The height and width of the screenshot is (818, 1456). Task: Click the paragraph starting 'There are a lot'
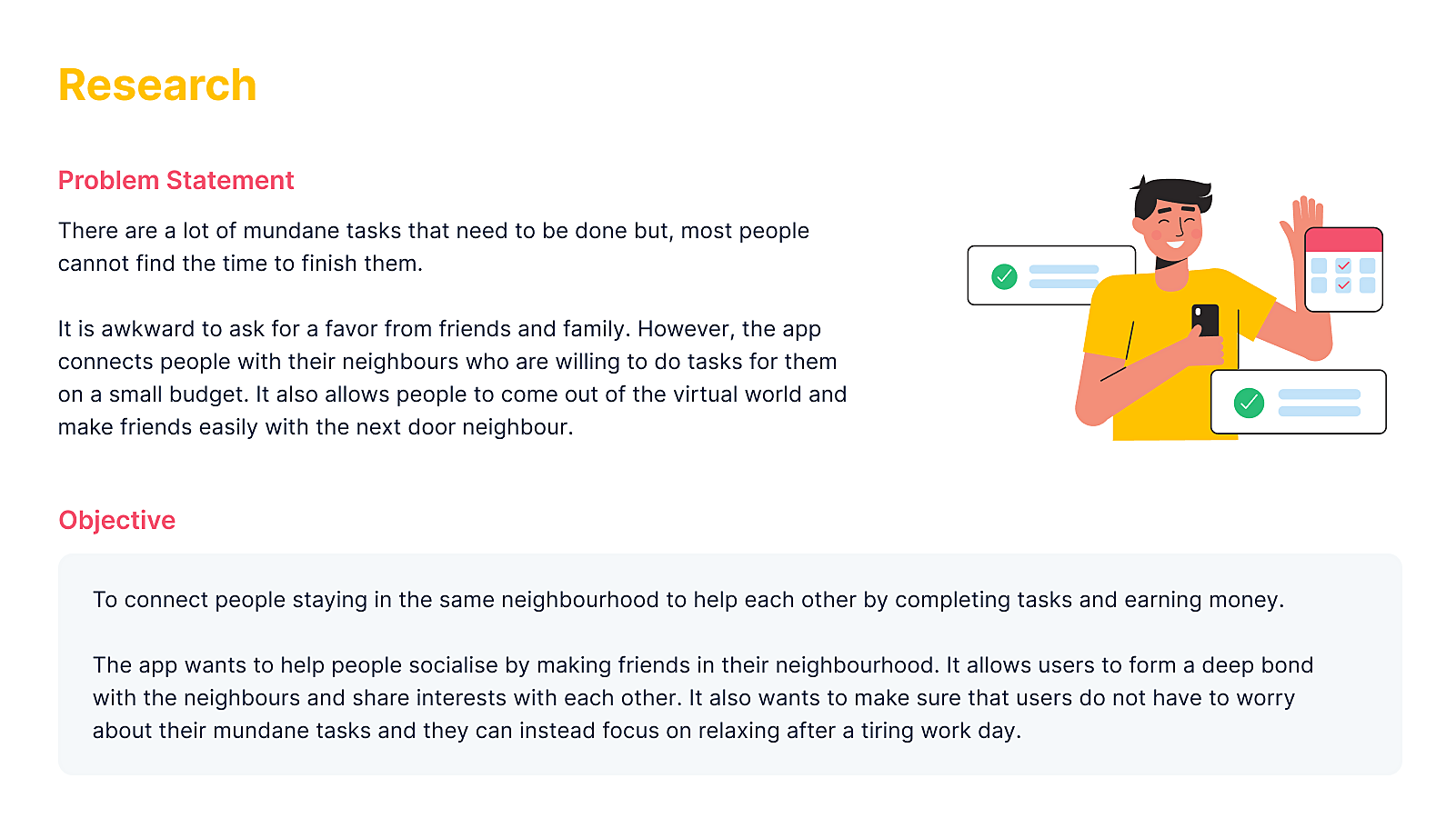[434, 247]
